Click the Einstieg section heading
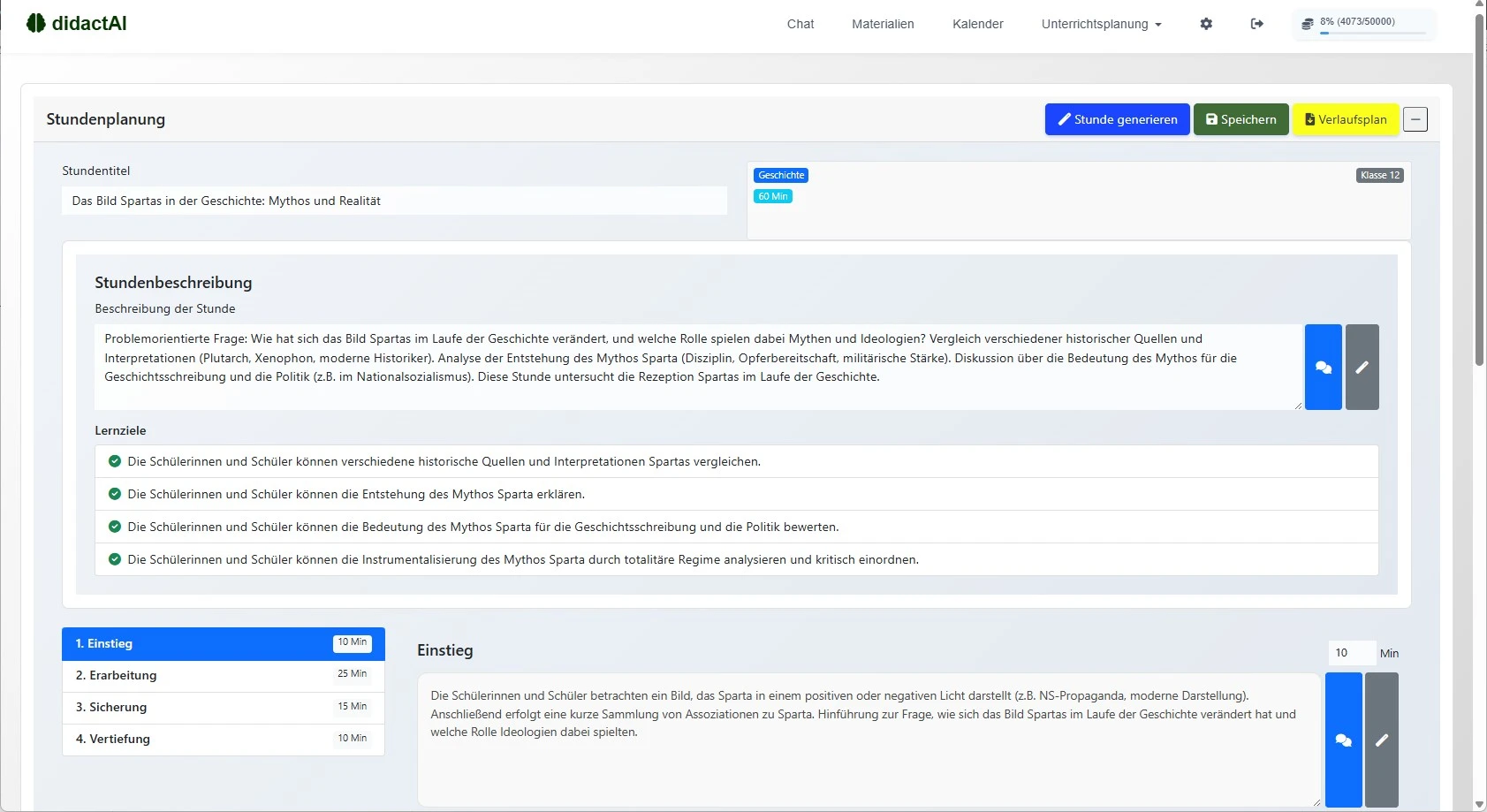Image resolution: width=1487 pixels, height=812 pixels. pyautogui.click(x=444, y=650)
